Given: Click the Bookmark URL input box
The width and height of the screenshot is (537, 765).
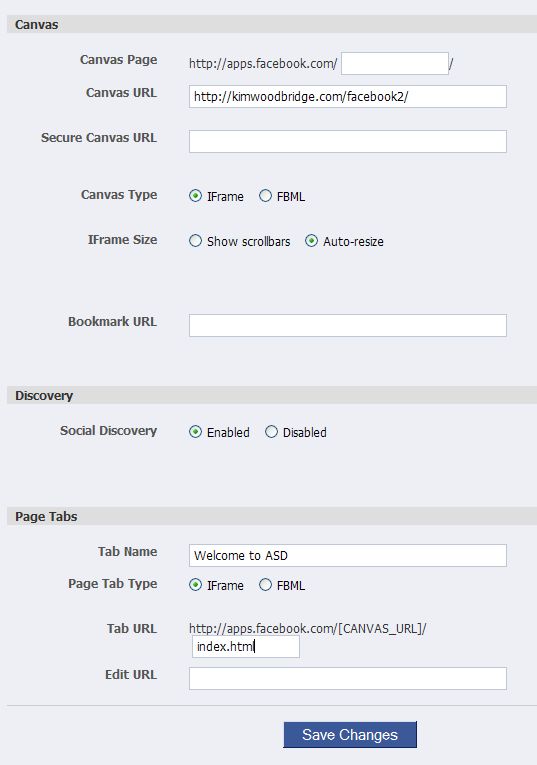Looking at the screenshot, I should click(x=348, y=325).
